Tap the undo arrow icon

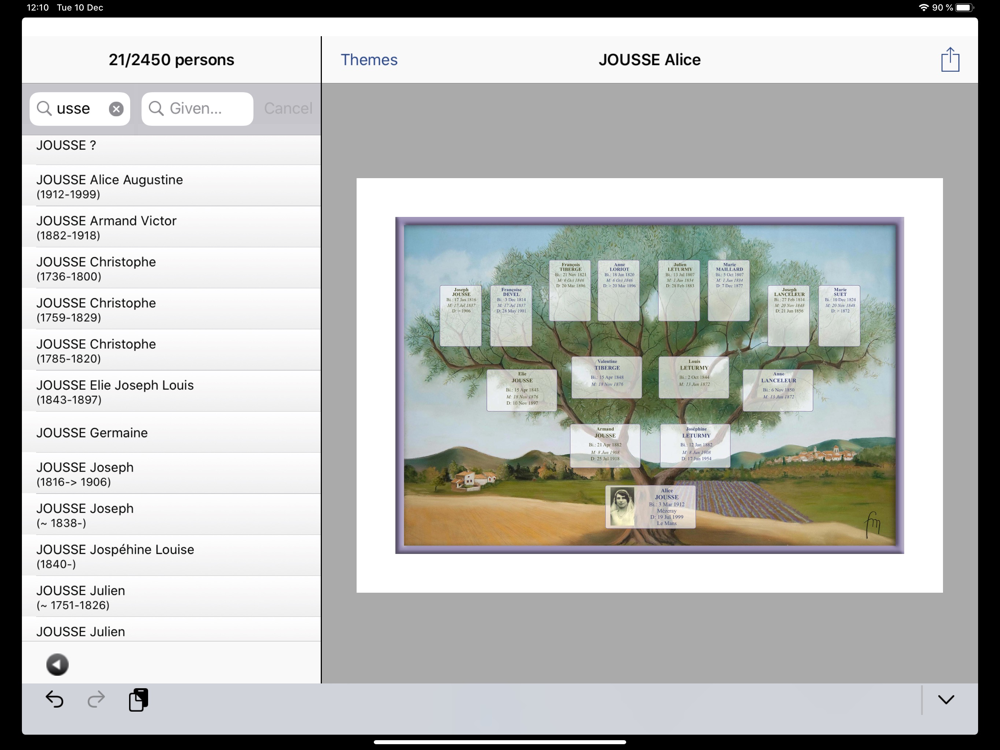[55, 700]
